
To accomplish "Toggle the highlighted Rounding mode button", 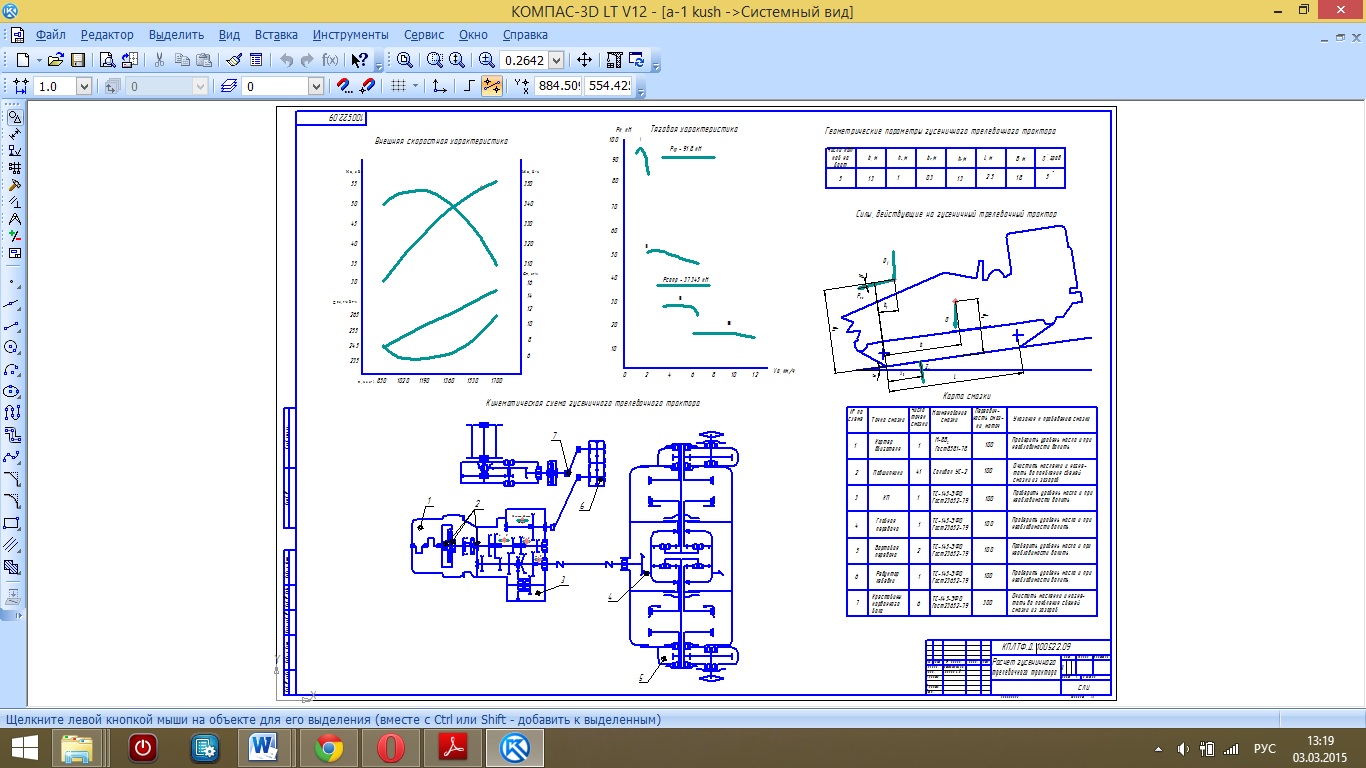I will [491, 86].
